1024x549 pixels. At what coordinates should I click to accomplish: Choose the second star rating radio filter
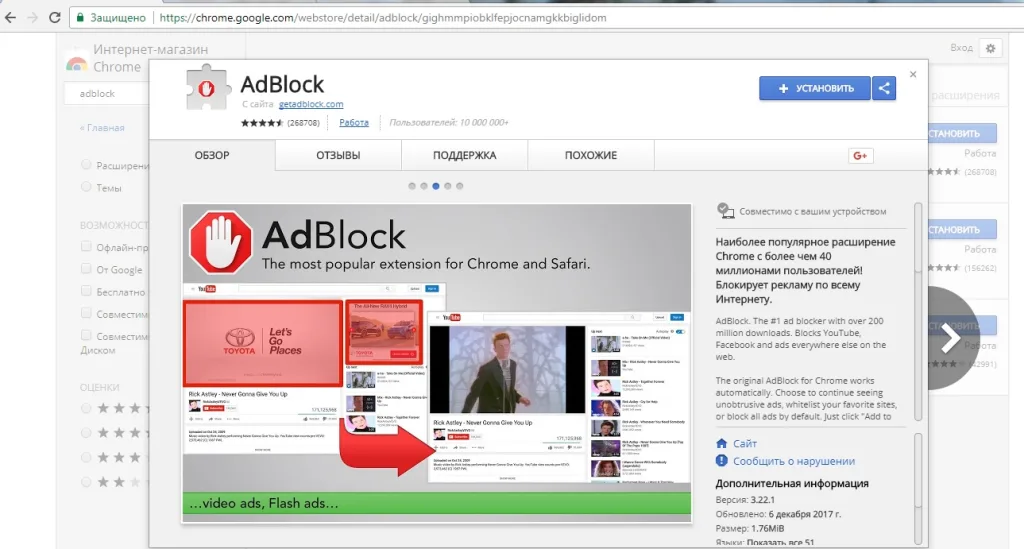point(86,433)
